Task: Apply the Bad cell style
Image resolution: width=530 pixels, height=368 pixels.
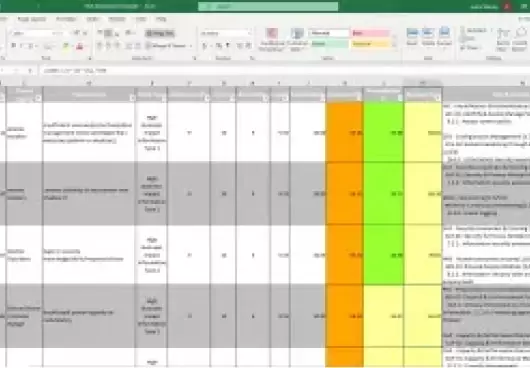Action: pyautogui.click(x=370, y=33)
